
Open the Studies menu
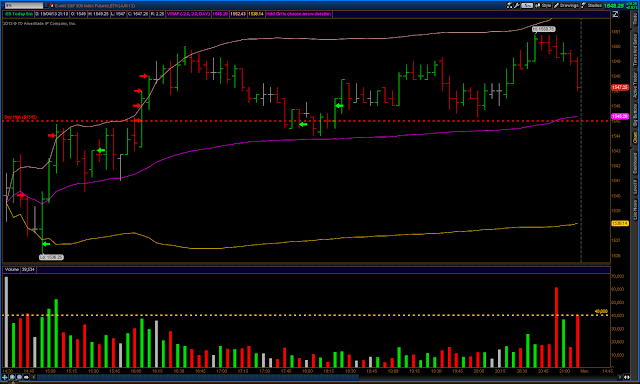coord(591,5)
